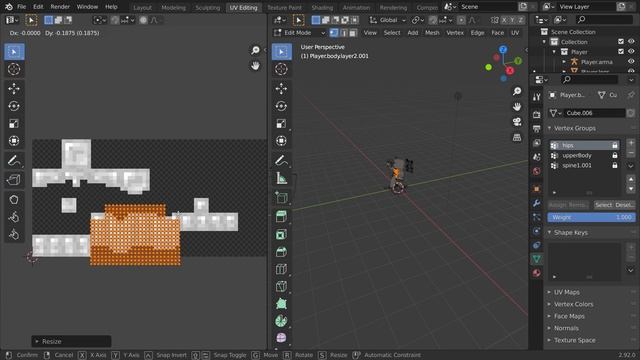Image resolution: width=640 pixels, height=360 pixels.
Task: Open the File menu
Action: tap(22, 7)
